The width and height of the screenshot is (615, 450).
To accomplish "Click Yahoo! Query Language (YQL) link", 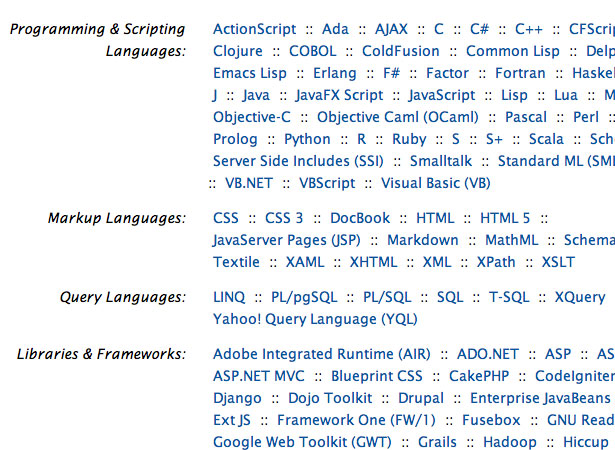I will click(x=315, y=319).
